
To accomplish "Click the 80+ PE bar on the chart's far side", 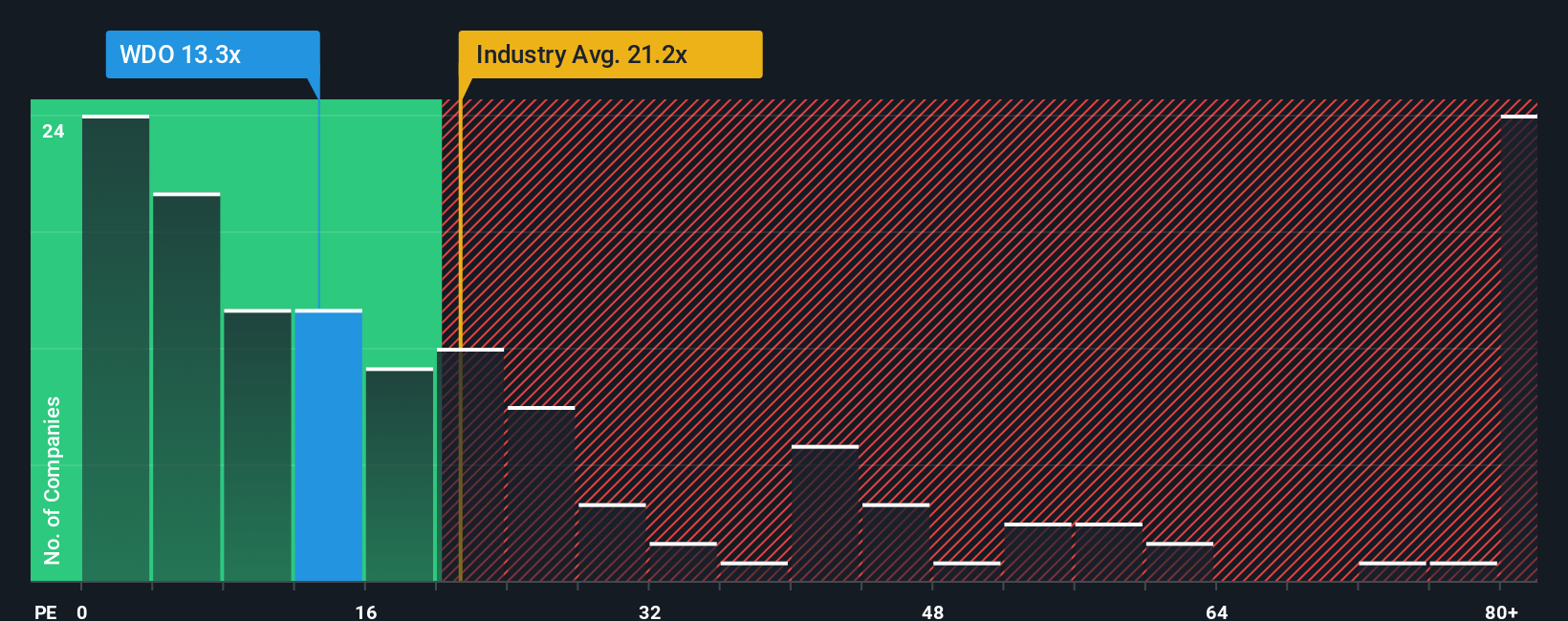I will [1519, 348].
